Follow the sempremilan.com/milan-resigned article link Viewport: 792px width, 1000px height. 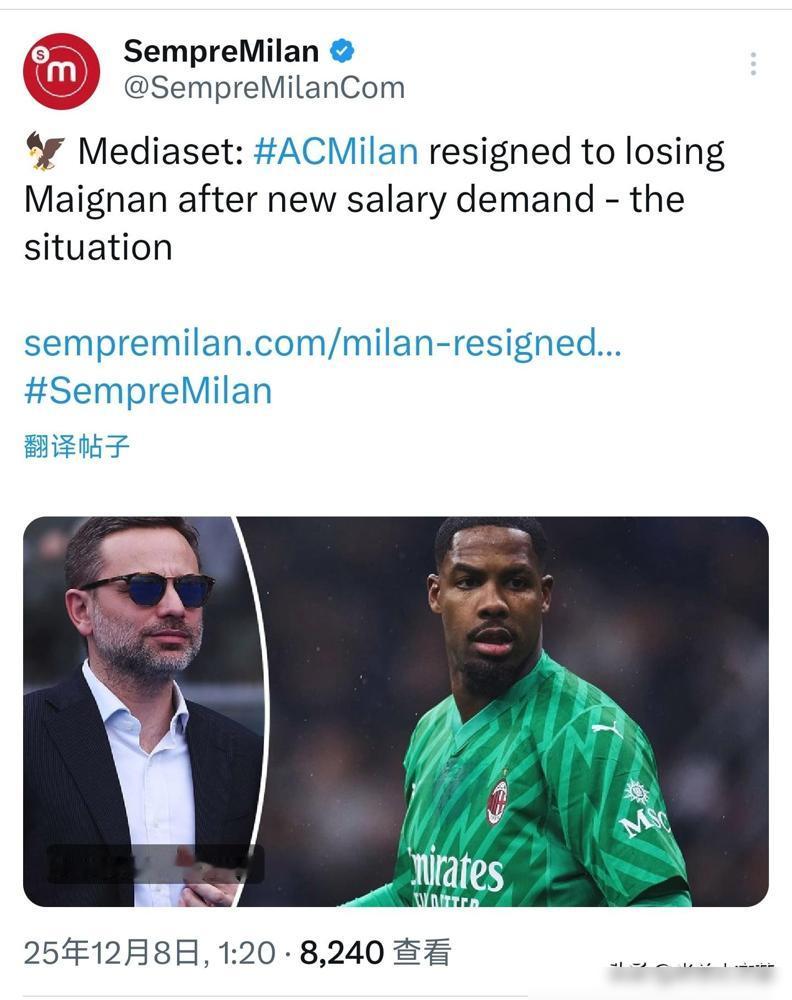pyautogui.click(x=322, y=343)
